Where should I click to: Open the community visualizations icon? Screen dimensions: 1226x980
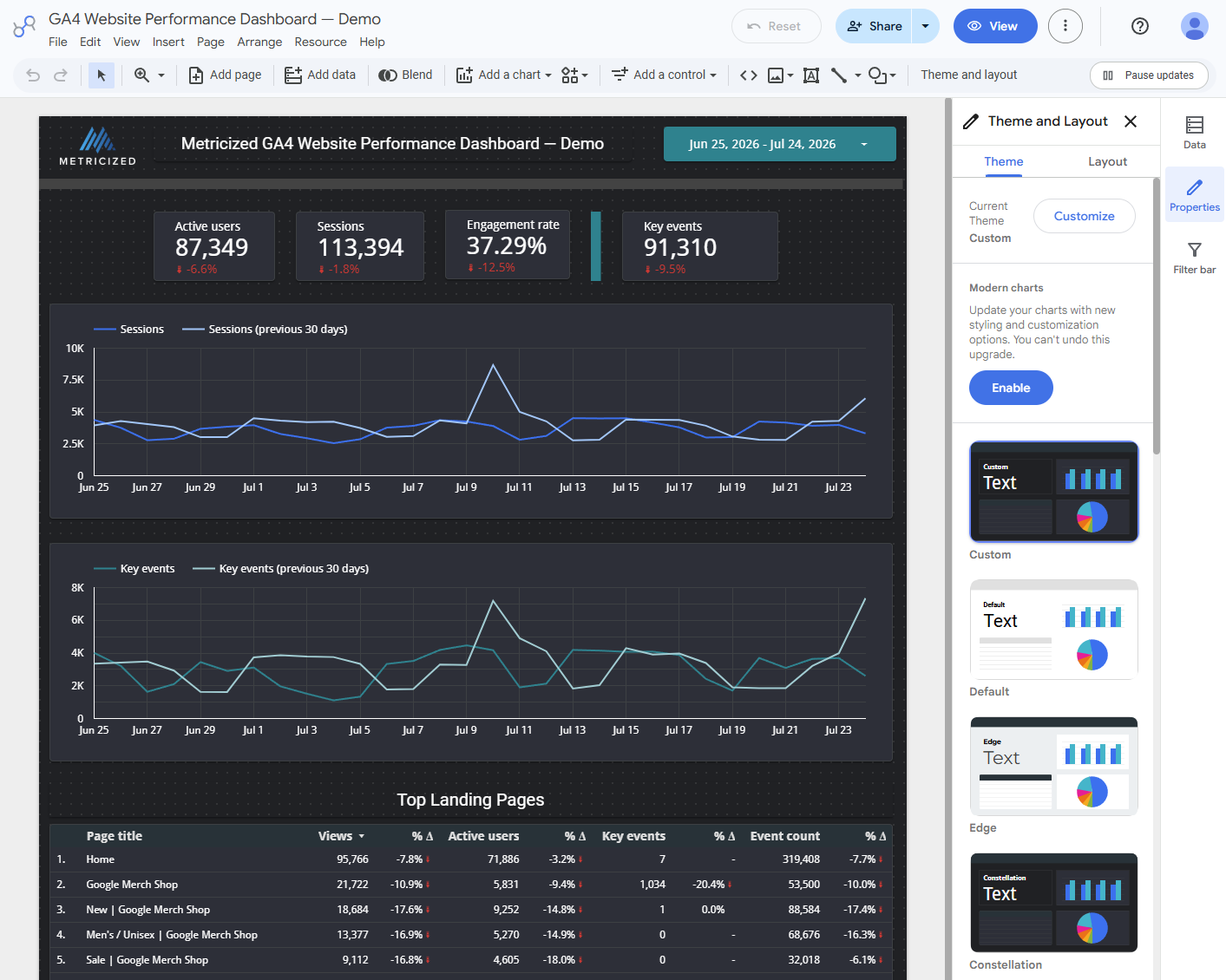click(x=569, y=75)
